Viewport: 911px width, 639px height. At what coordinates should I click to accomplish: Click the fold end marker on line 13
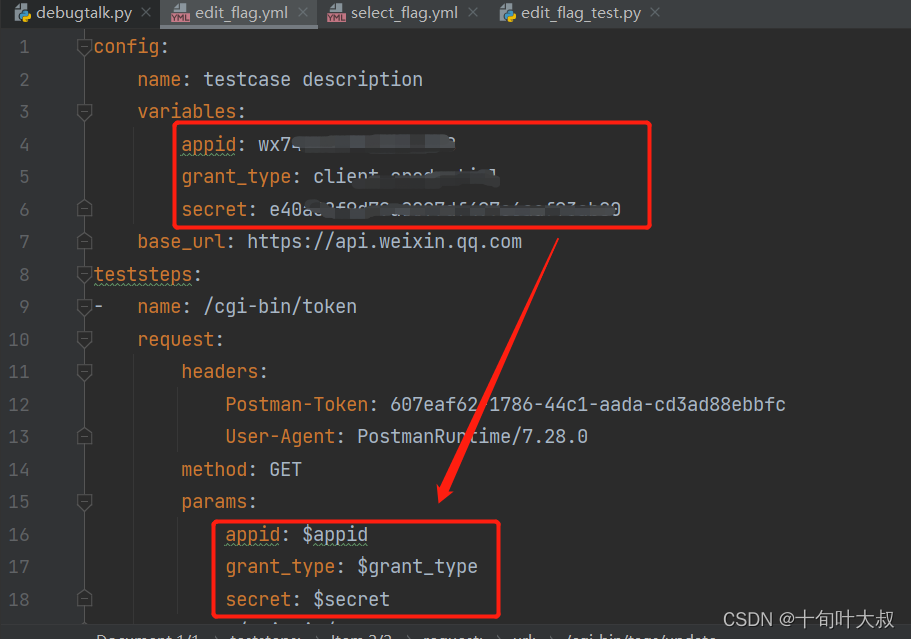[84, 437]
